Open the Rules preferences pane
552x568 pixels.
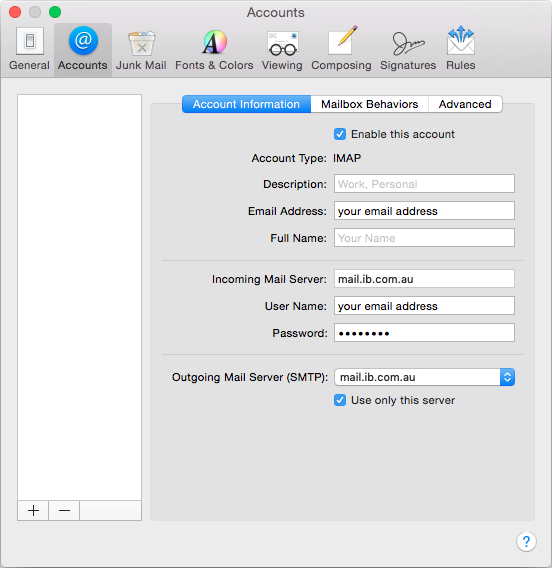point(460,49)
